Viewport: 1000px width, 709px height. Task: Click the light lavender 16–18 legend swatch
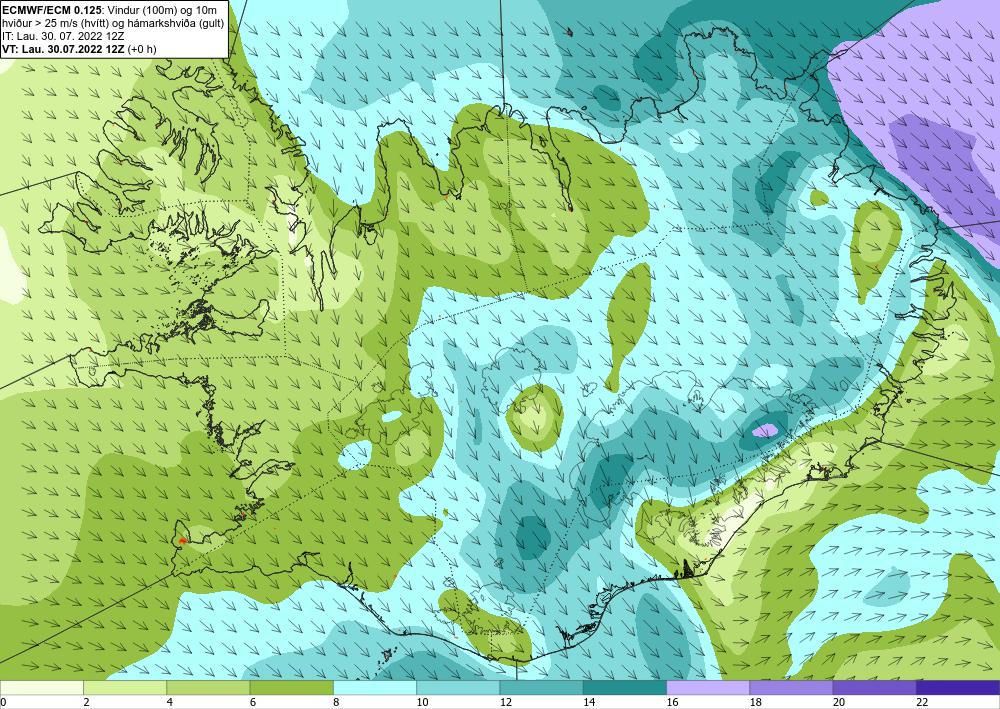708,688
